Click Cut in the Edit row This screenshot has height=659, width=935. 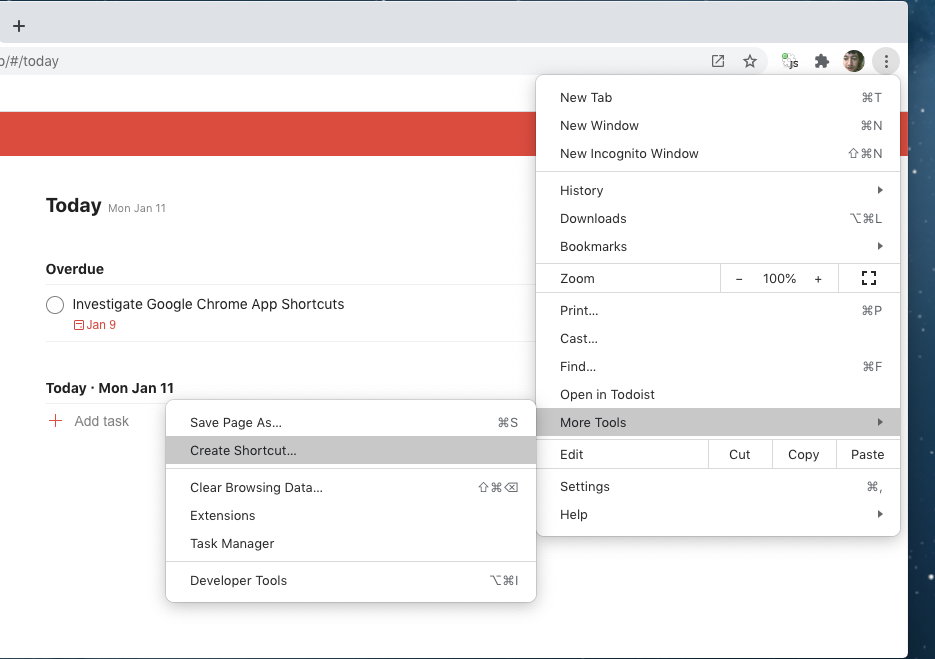click(740, 454)
